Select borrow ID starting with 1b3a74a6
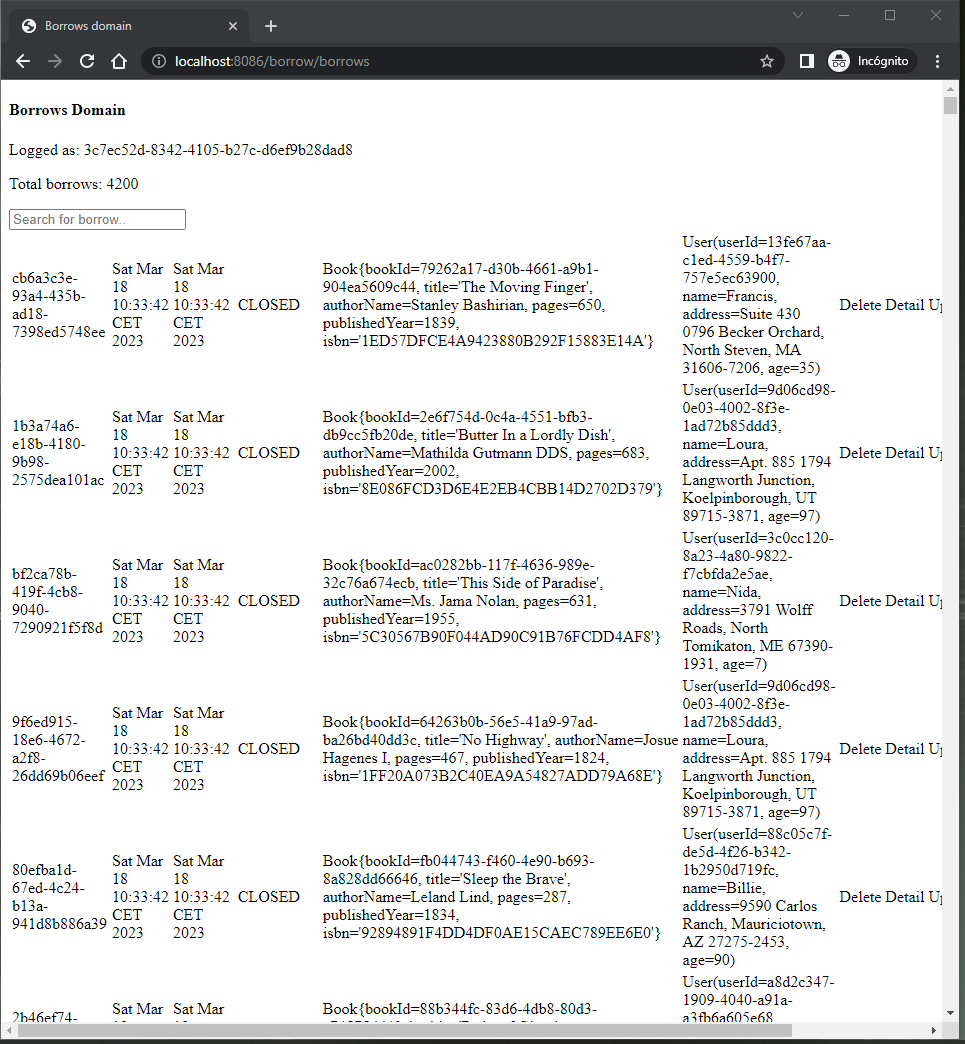 click(x=58, y=453)
